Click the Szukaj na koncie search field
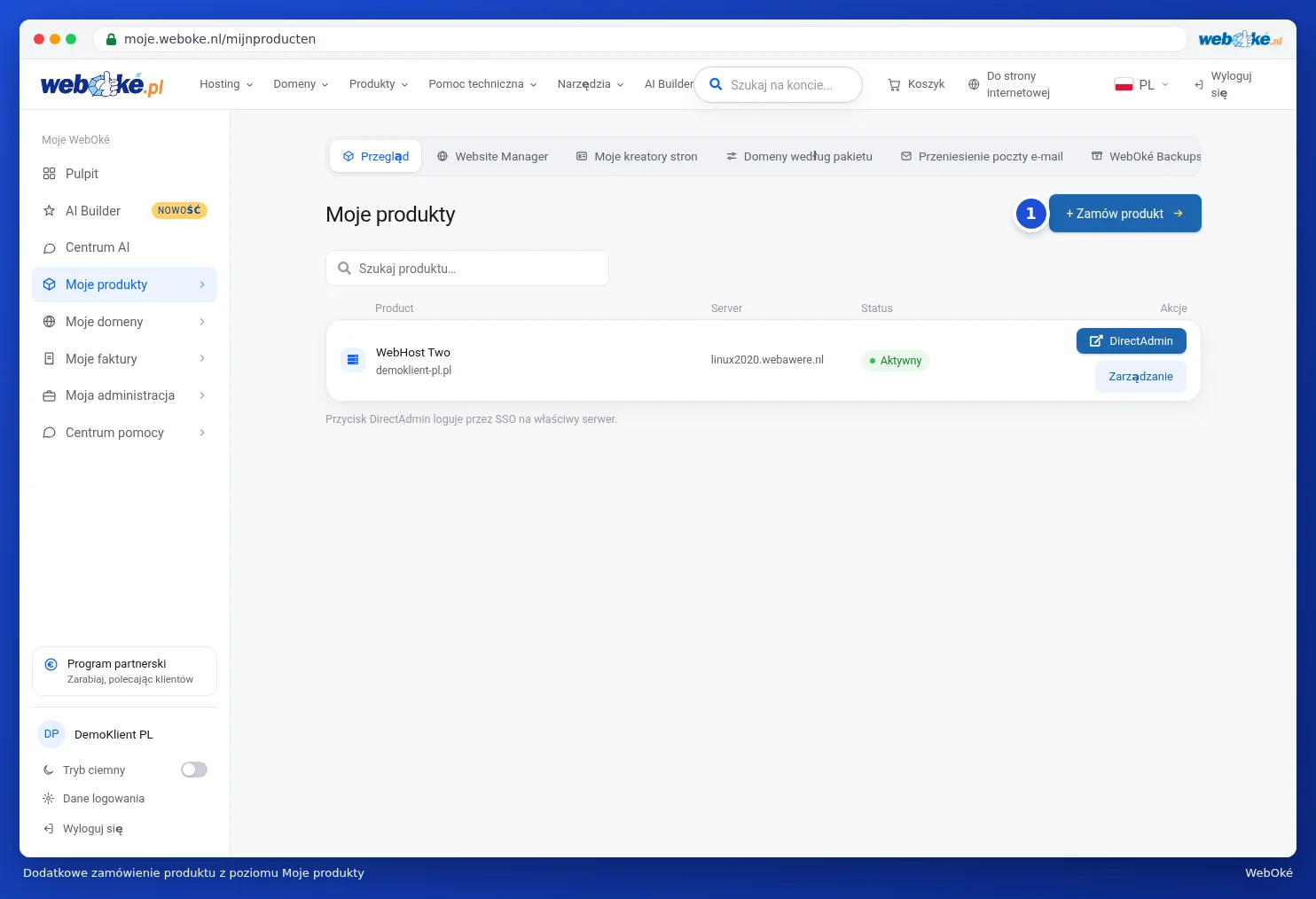Screen dimensions: 1316x899 coord(778,85)
